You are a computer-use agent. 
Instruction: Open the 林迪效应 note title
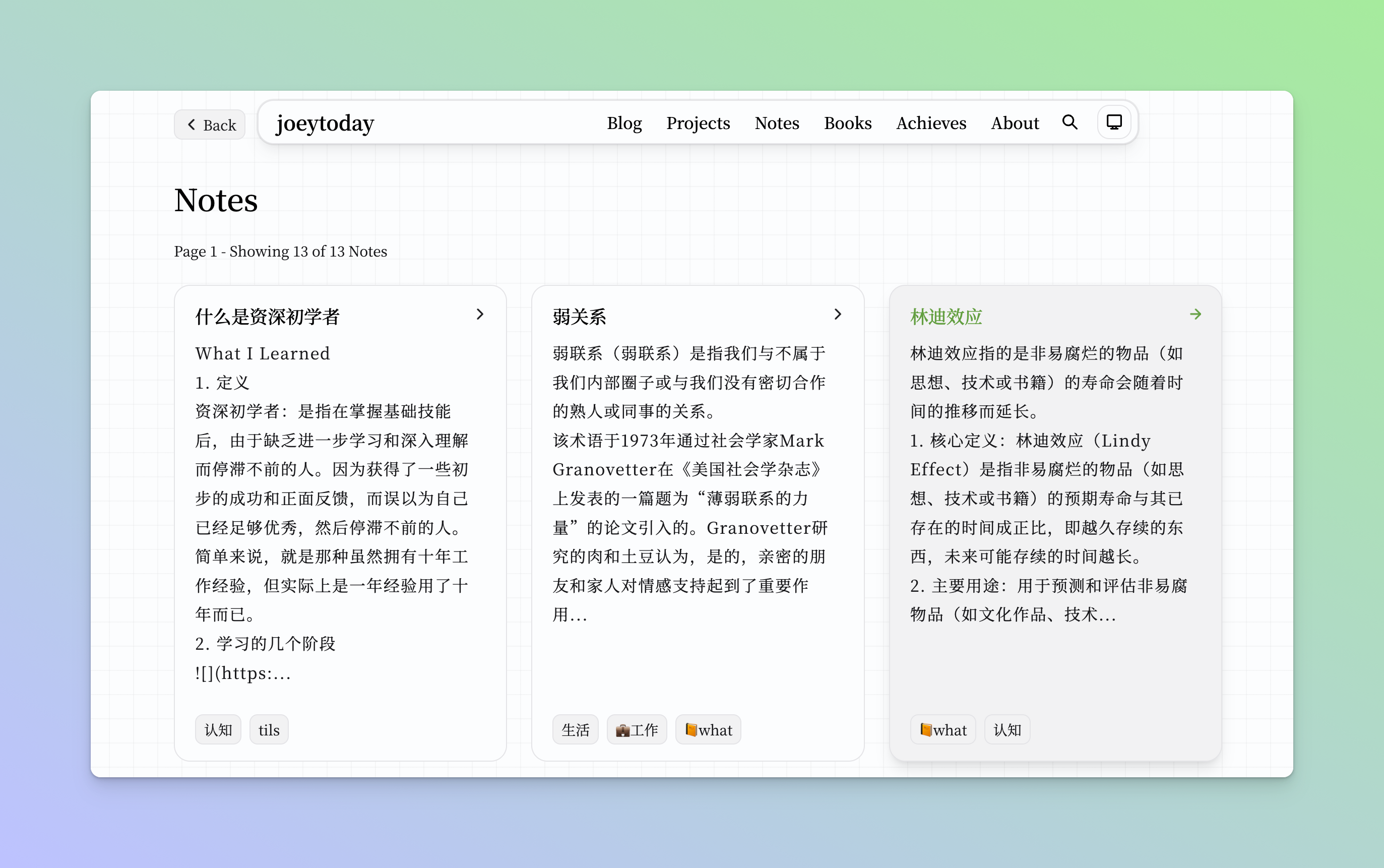946,317
